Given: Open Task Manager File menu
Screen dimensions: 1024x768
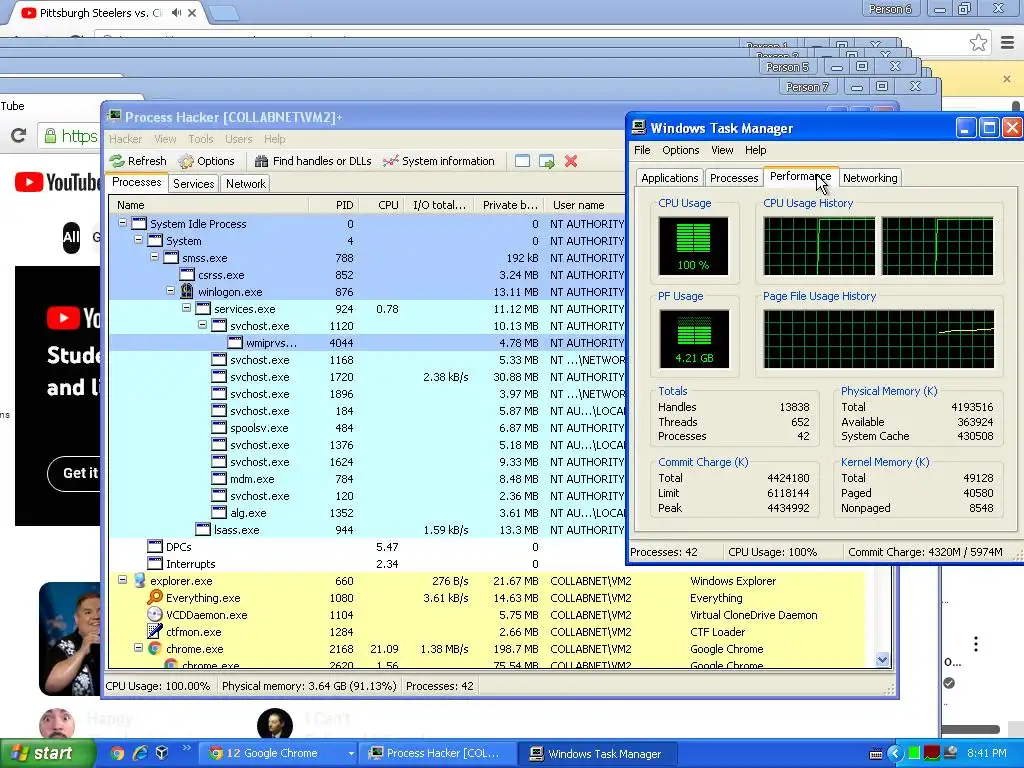Looking at the screenshot, I should coord(642,150).
